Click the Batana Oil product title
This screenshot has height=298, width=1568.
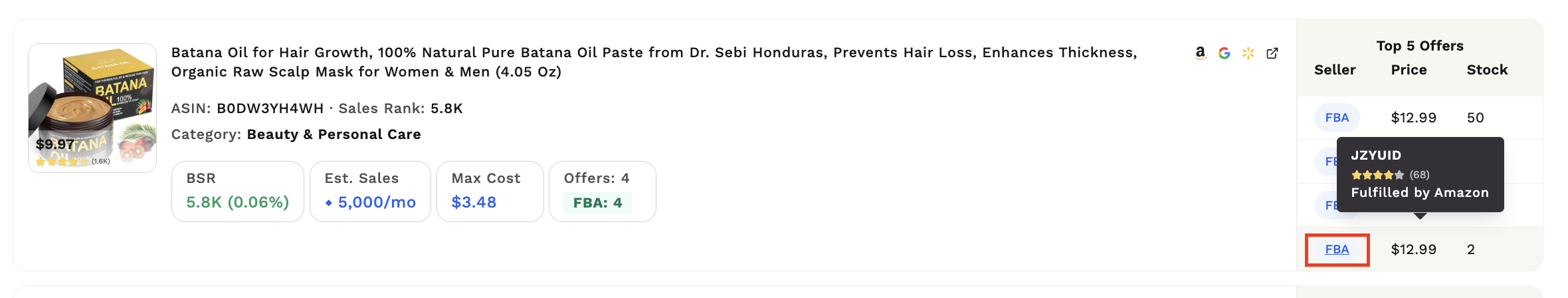654,62
